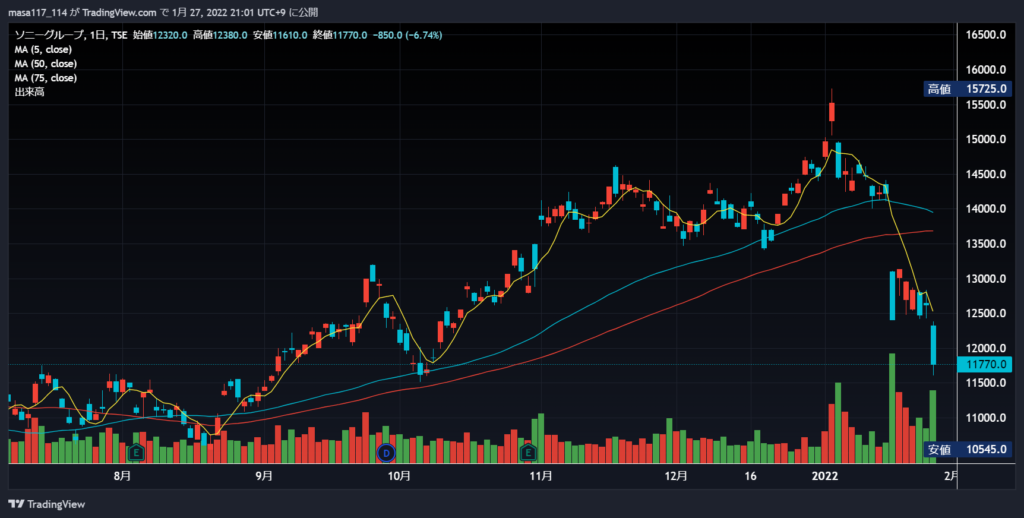Click the earnings E marker in early August
1024x518 pixels.
pyautogui.click(x=136, y=452)
